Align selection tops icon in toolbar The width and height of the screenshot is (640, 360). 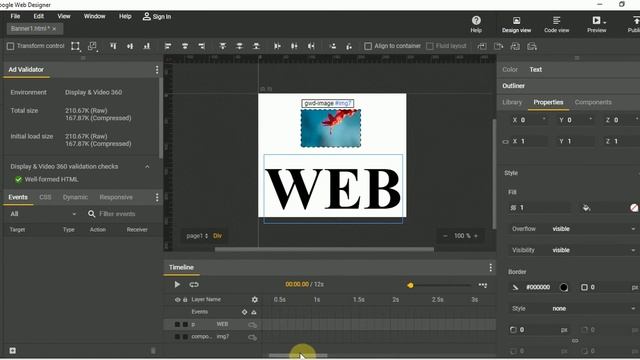pos(113,46)
